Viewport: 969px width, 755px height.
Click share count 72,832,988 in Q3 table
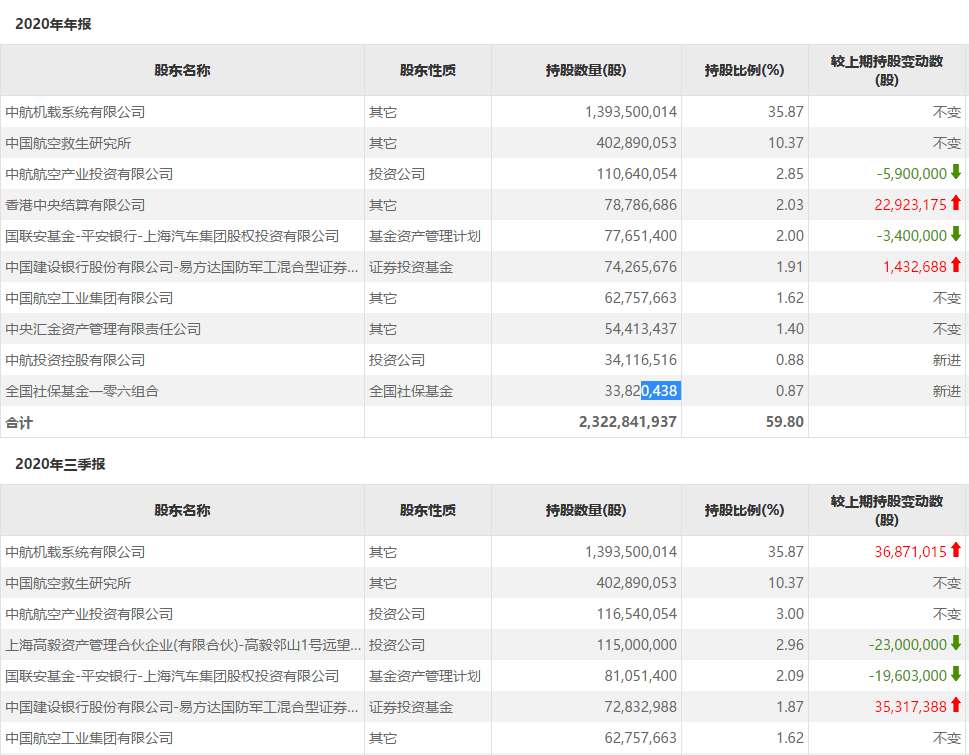coord(641,706)
